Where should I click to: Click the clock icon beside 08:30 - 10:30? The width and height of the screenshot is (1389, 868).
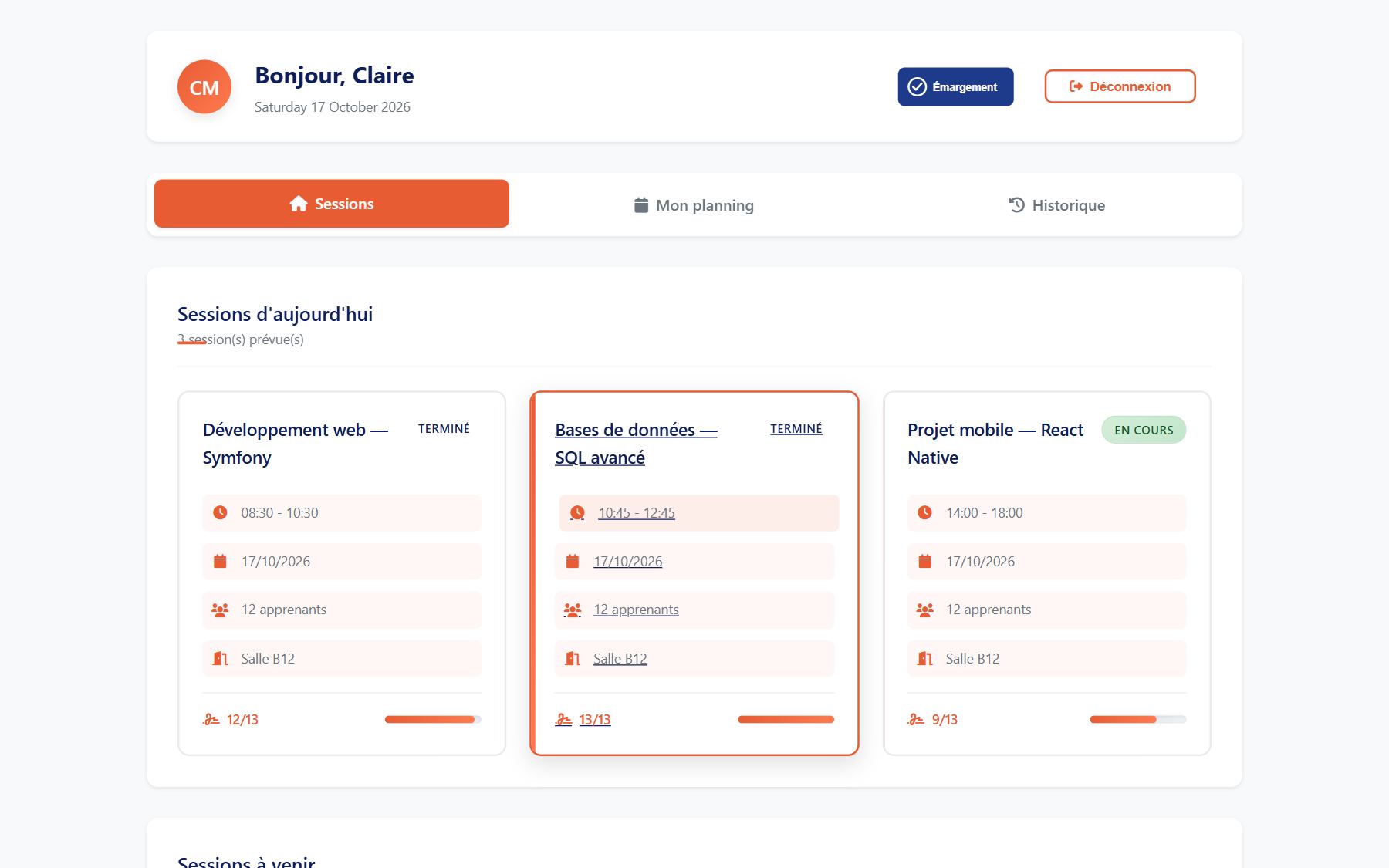click(220, 512)
